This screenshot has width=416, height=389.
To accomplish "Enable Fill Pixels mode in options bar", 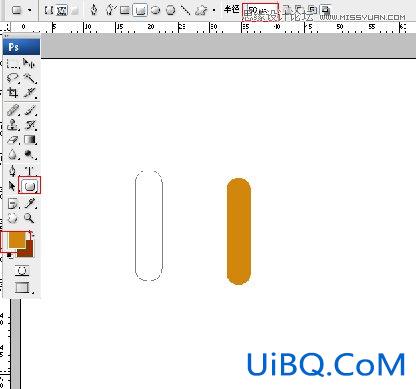I will click(x=75, y=10).
